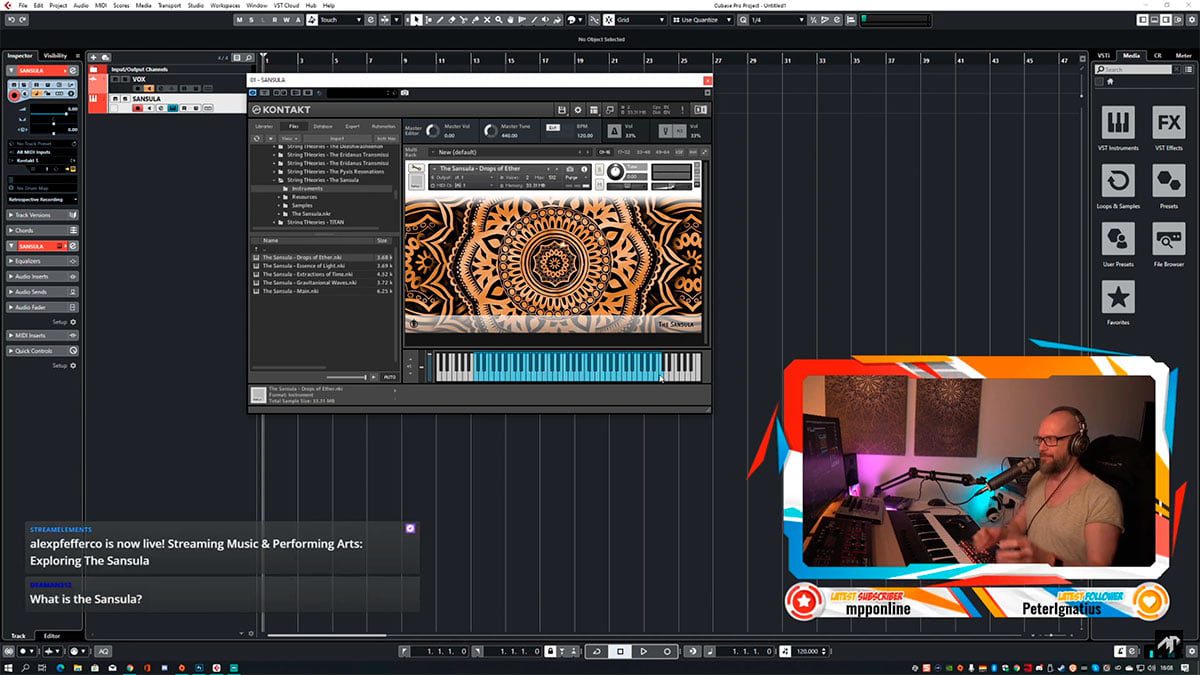1200x675 pixels.
Task: Open the Windows Start menu
Action: point(9,667)
